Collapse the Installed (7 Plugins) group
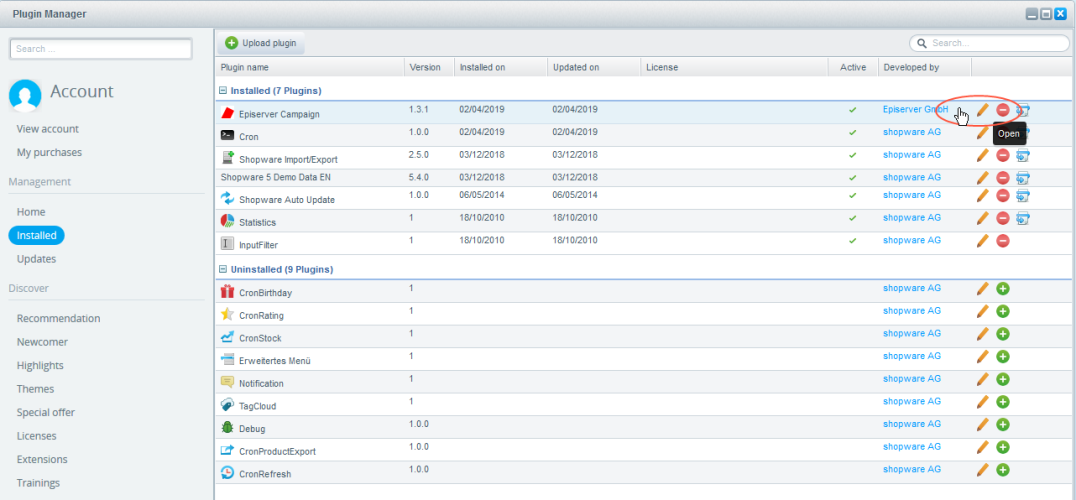The height and width of the screenshot is (500, 1076). [223, 91]
